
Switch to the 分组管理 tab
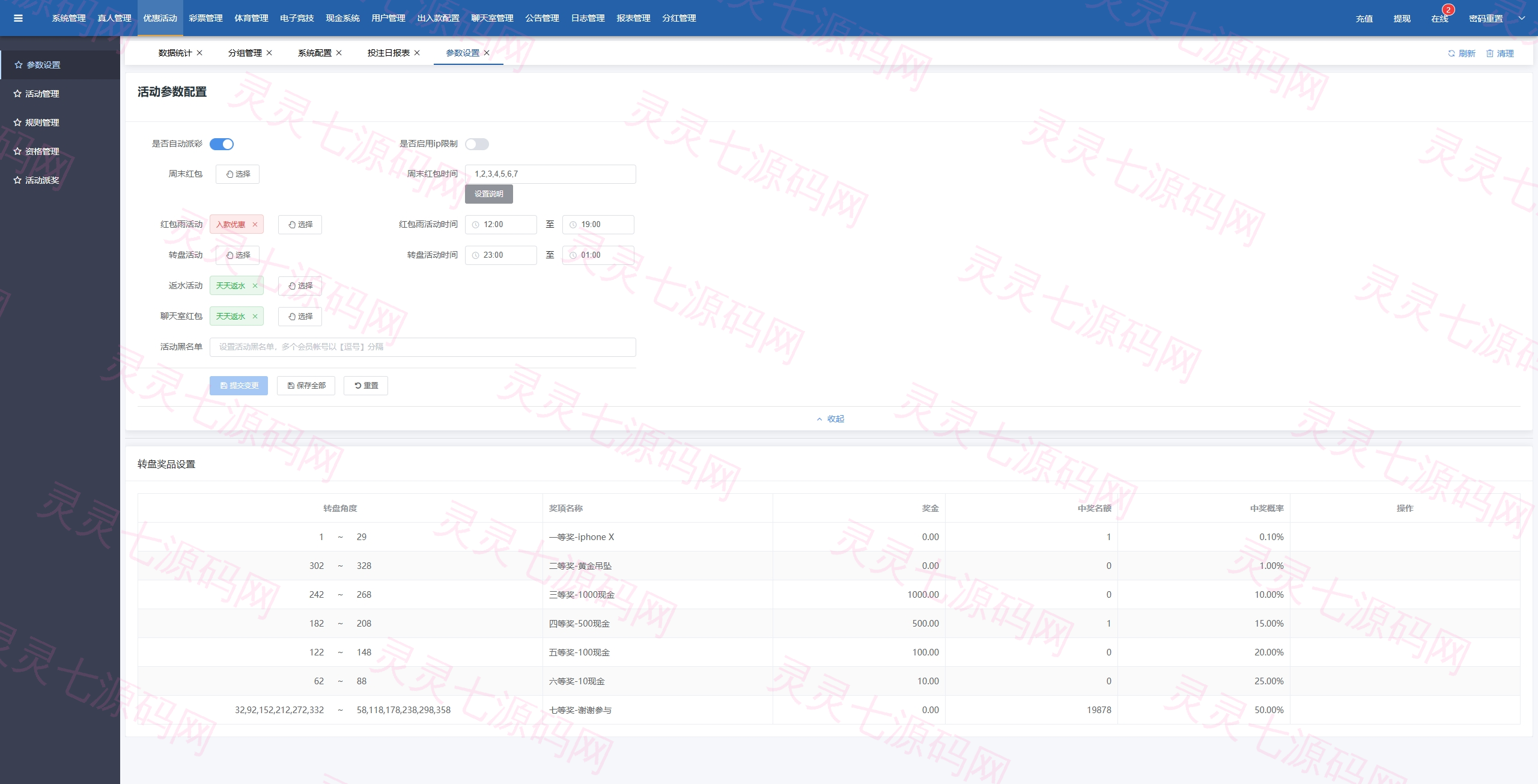[245, 53]
